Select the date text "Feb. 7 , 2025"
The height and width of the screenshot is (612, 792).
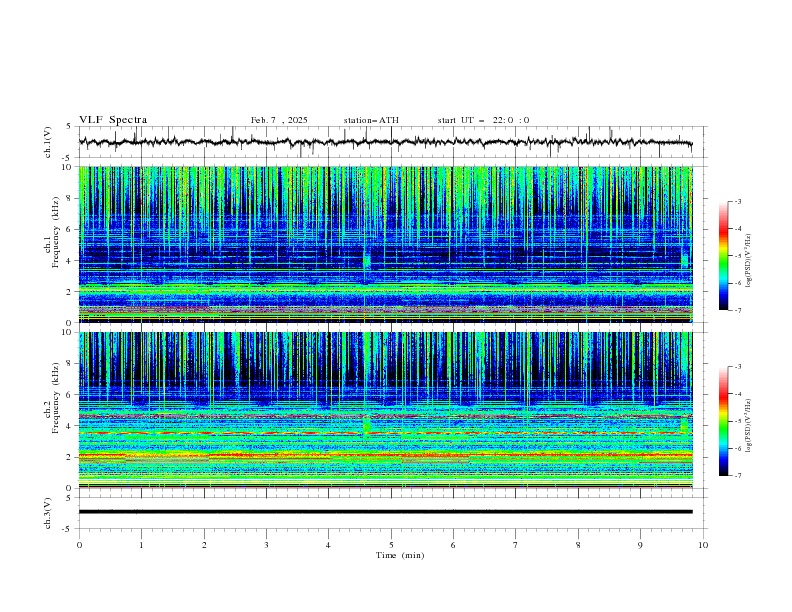[x=279, y=120]
